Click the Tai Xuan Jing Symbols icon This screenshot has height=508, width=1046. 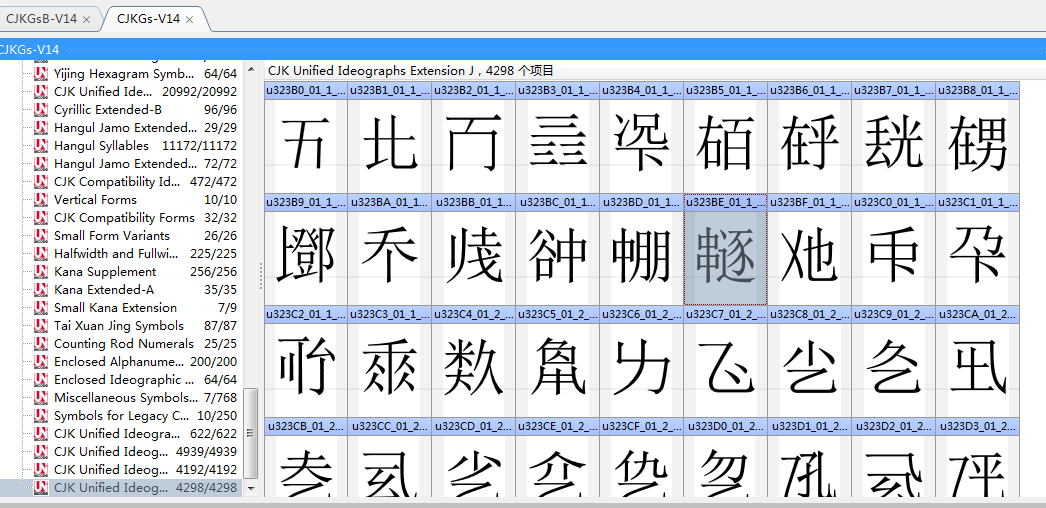coord(41,326)
